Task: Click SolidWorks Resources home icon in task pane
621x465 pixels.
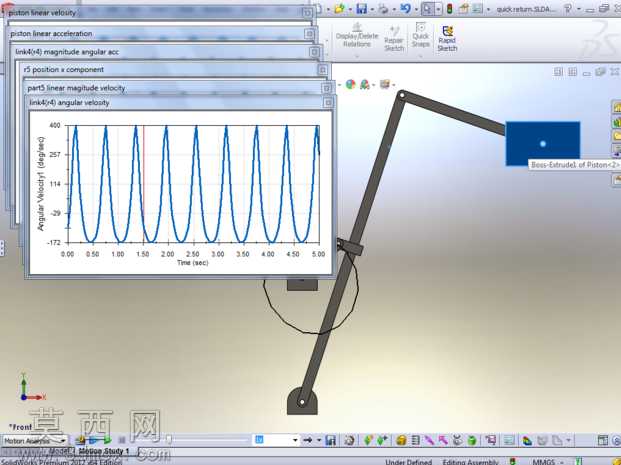Action: coord(617,107)
